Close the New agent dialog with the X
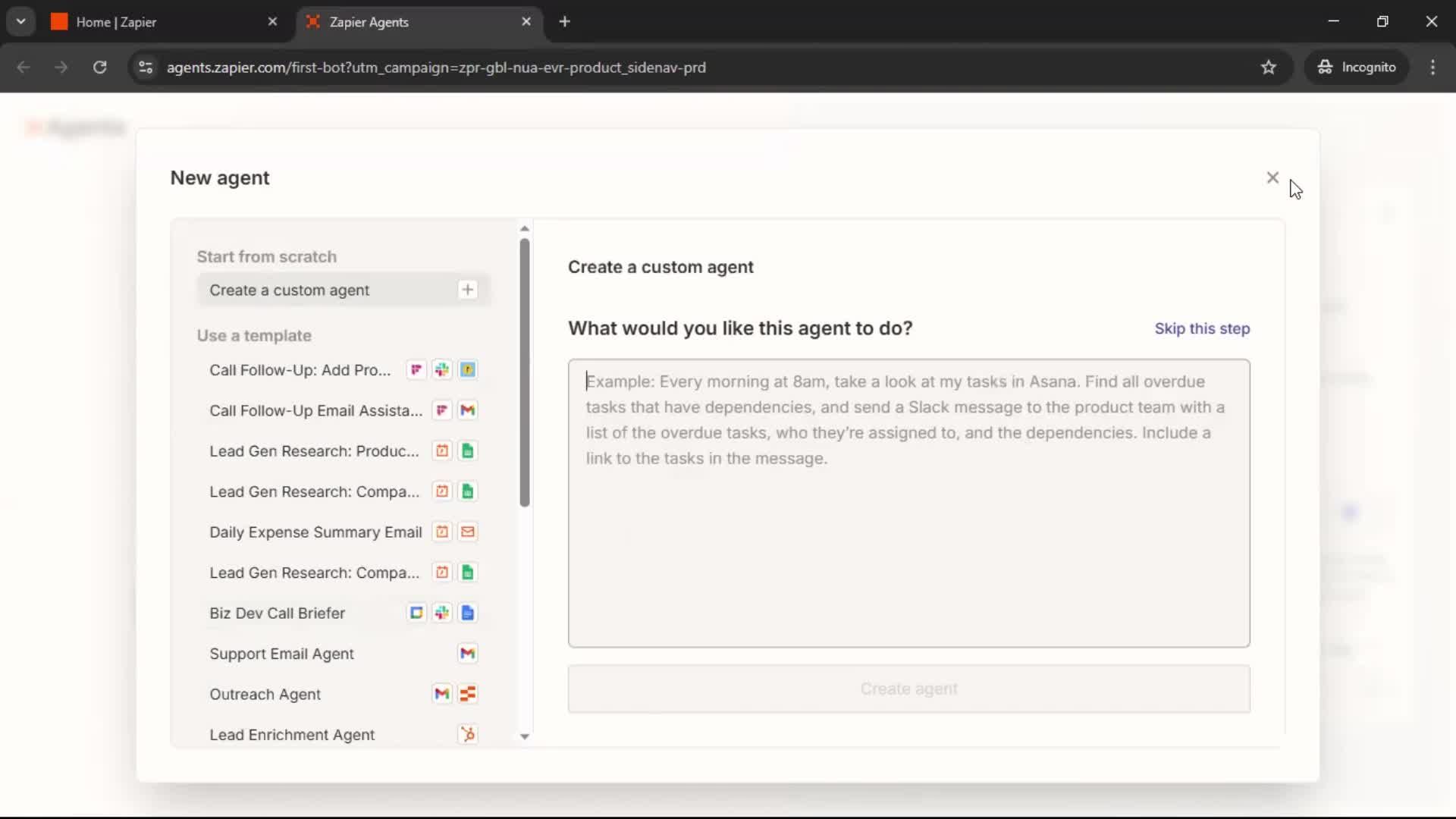The width and height of the screenshot is (1456, 819). 1272,177
